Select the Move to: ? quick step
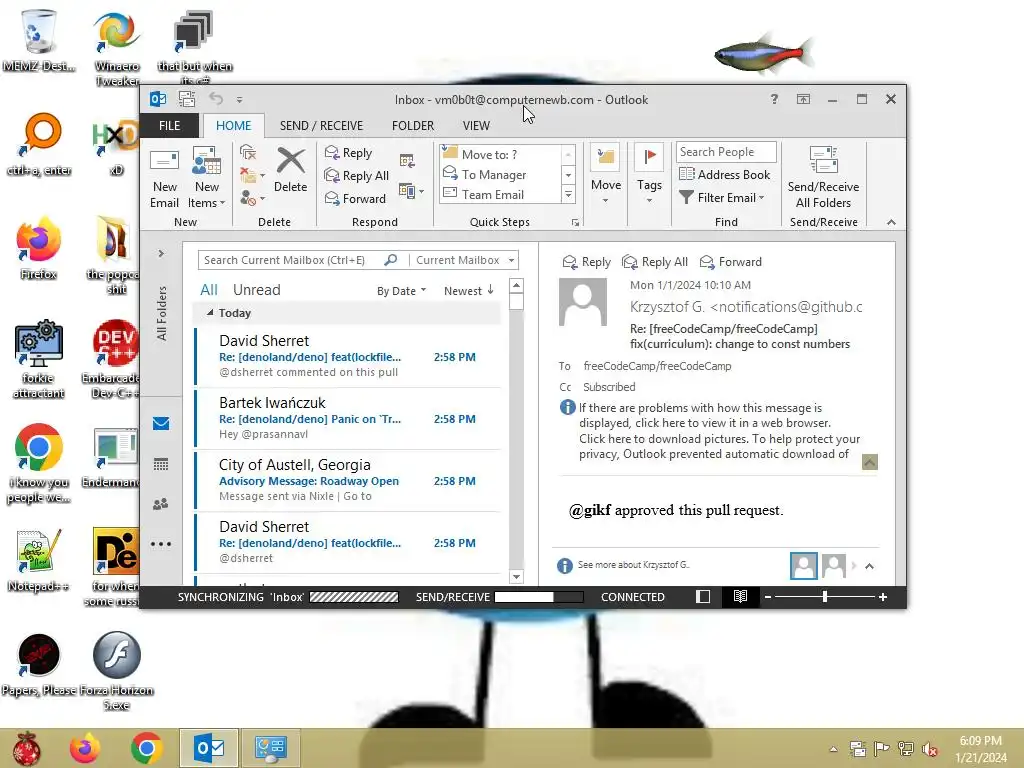The height and width of the screenshot is (768, 1024). tap(500, 154)
